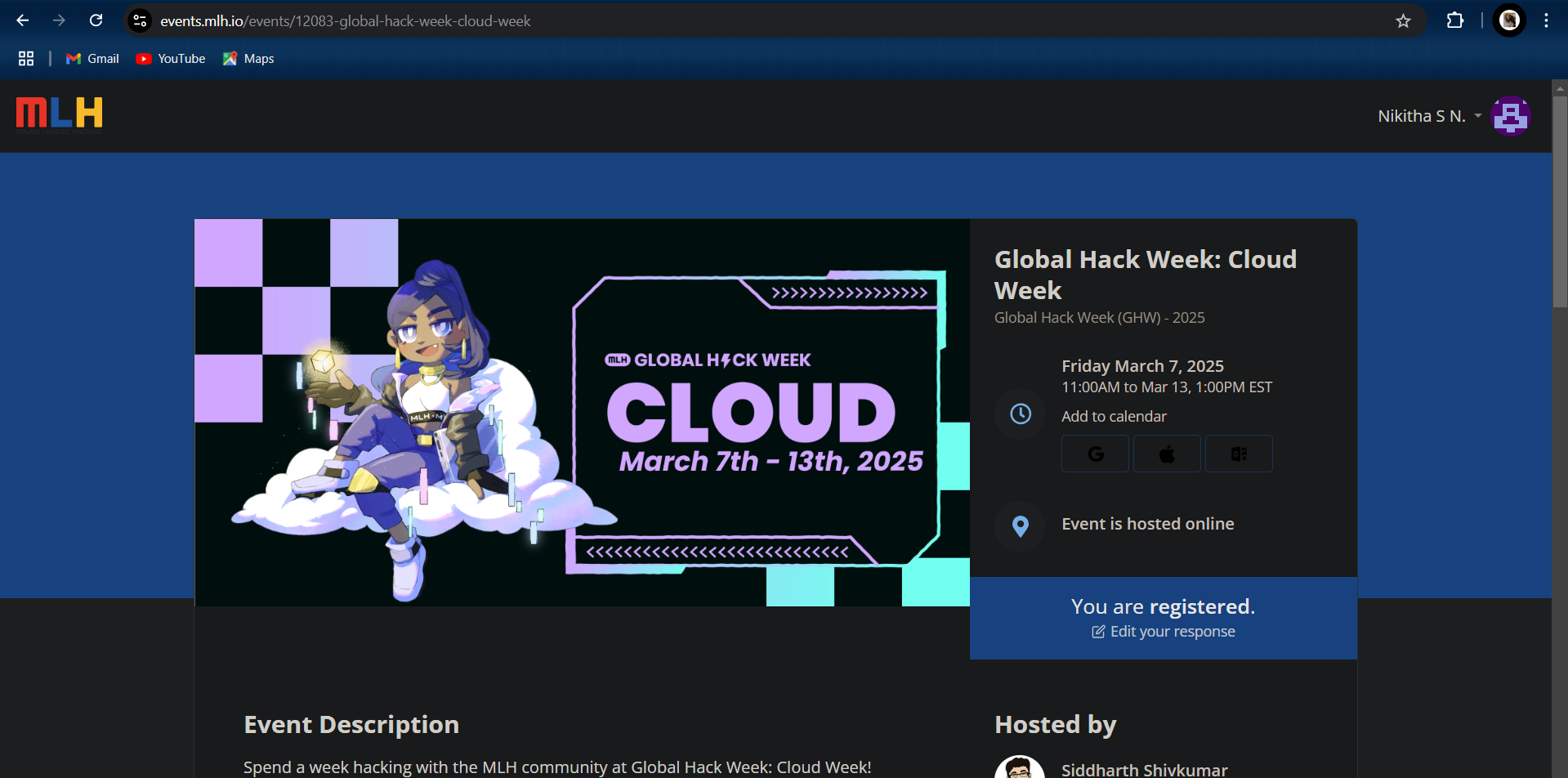Open the YouTube bookmark
This screenshot has width=1568, height=778.
[x=171, y=59]
